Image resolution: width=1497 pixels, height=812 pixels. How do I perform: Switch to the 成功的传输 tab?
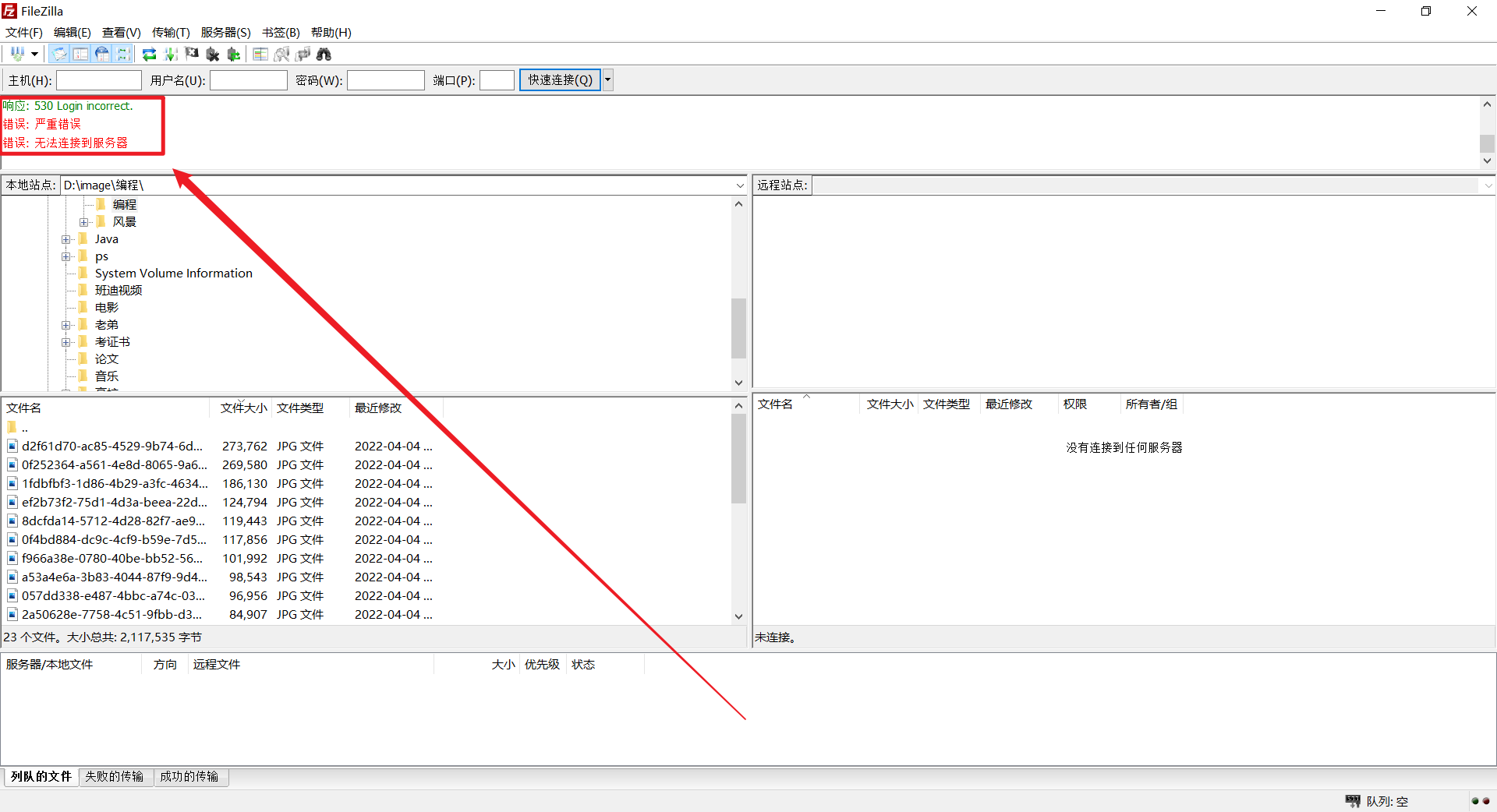pyautogui.click(x=189, y=777)
